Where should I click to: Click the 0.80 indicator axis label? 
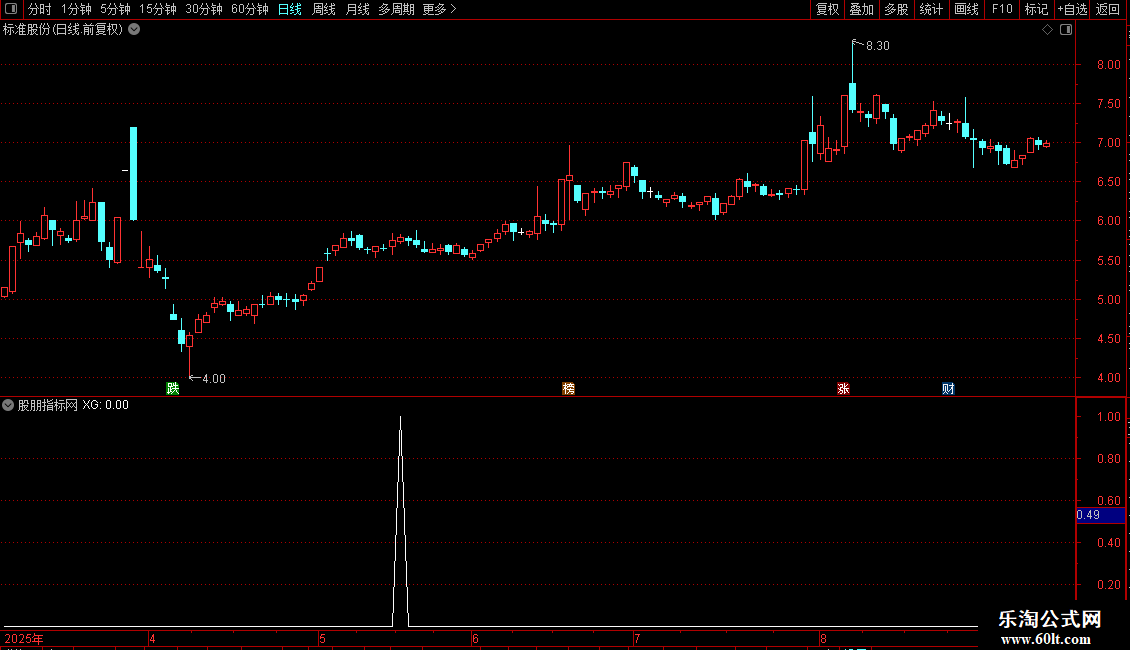pyautogui.click(x=1108, y=458)
